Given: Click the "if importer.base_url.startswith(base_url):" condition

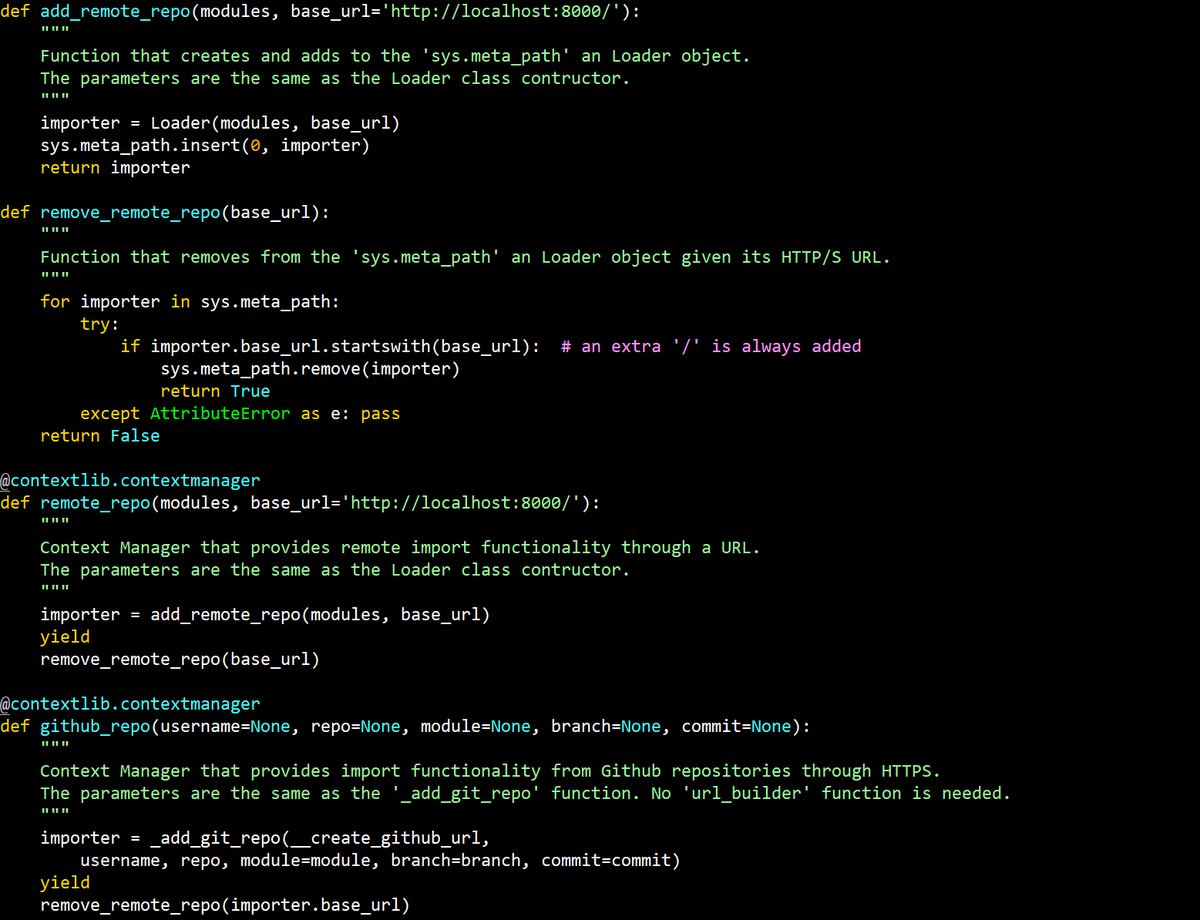Looking at the screenshot, I should pos(330,346).
